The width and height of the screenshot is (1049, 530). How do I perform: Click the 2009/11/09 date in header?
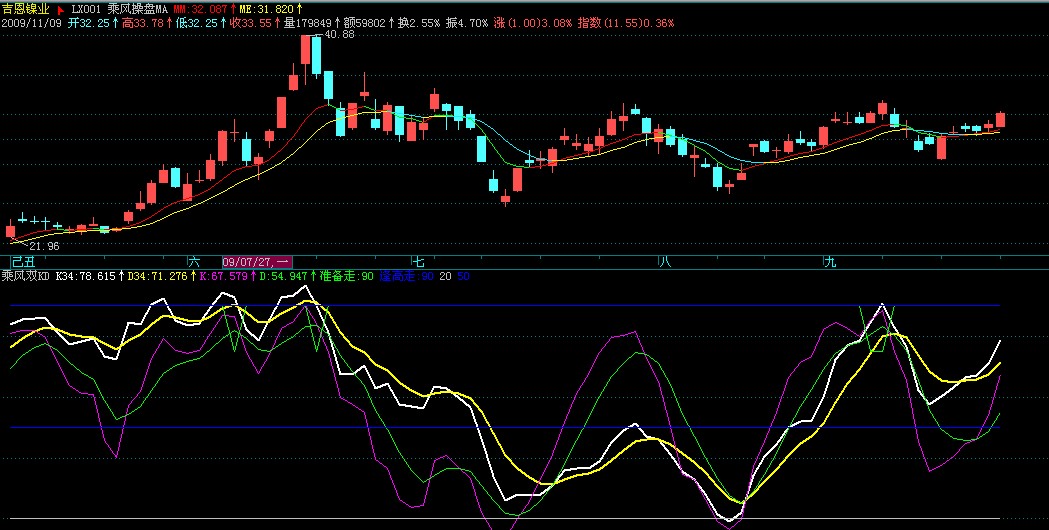31,22
